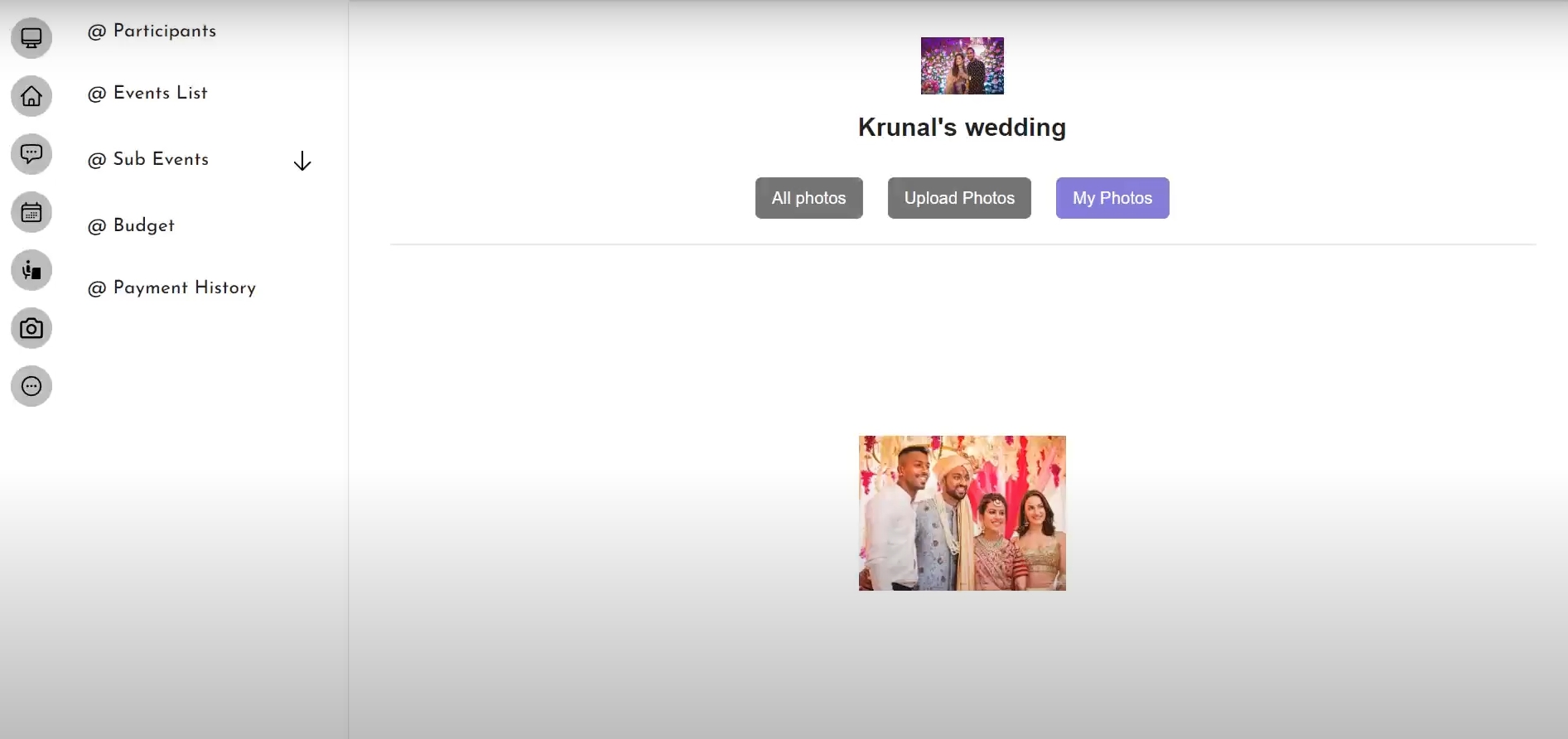
Task: Click the calendar icon in sidebar
Action: (31, 212)
